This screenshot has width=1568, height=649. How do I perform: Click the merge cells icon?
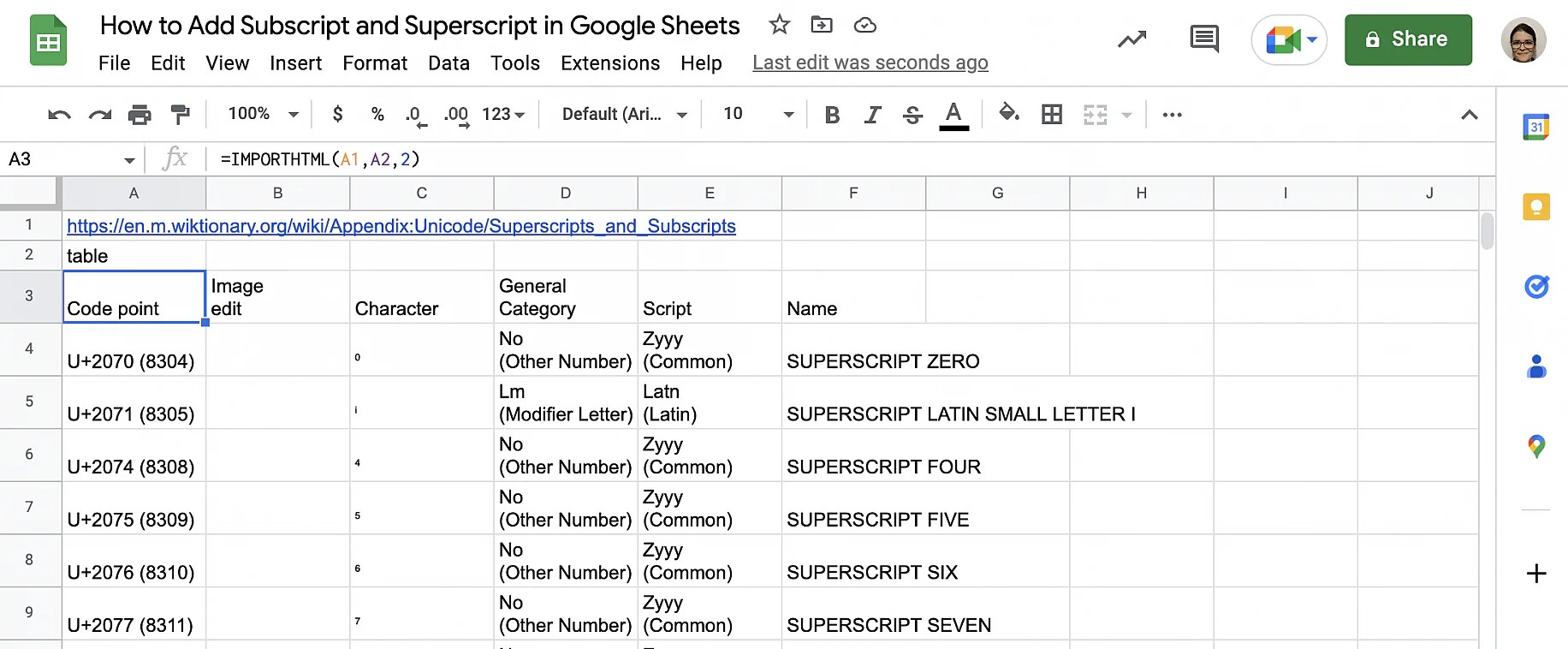click(1096, 114)
